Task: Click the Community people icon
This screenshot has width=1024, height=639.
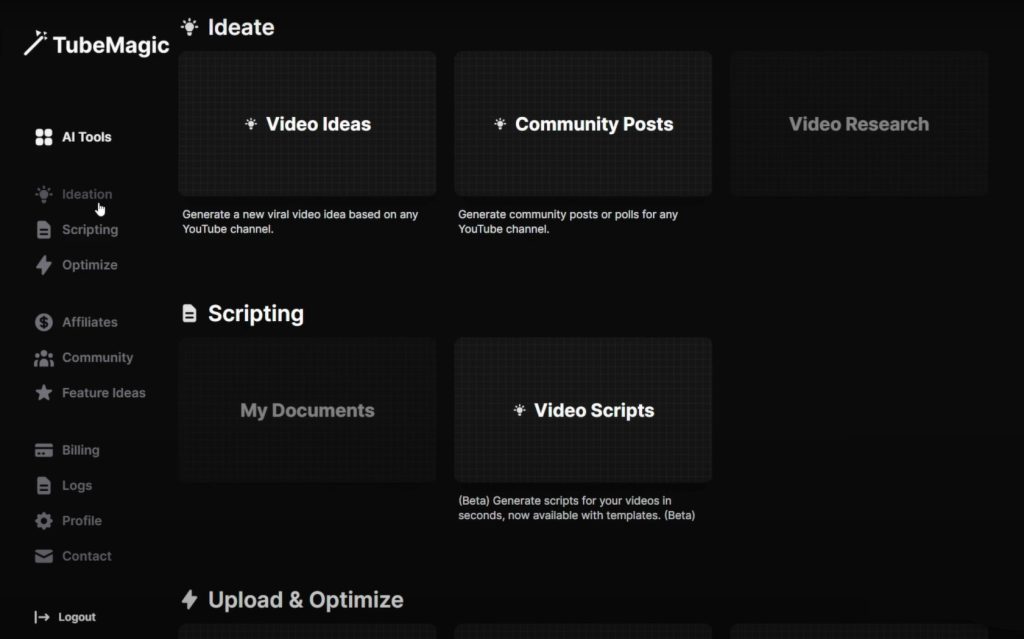Action: click(42, 357)
